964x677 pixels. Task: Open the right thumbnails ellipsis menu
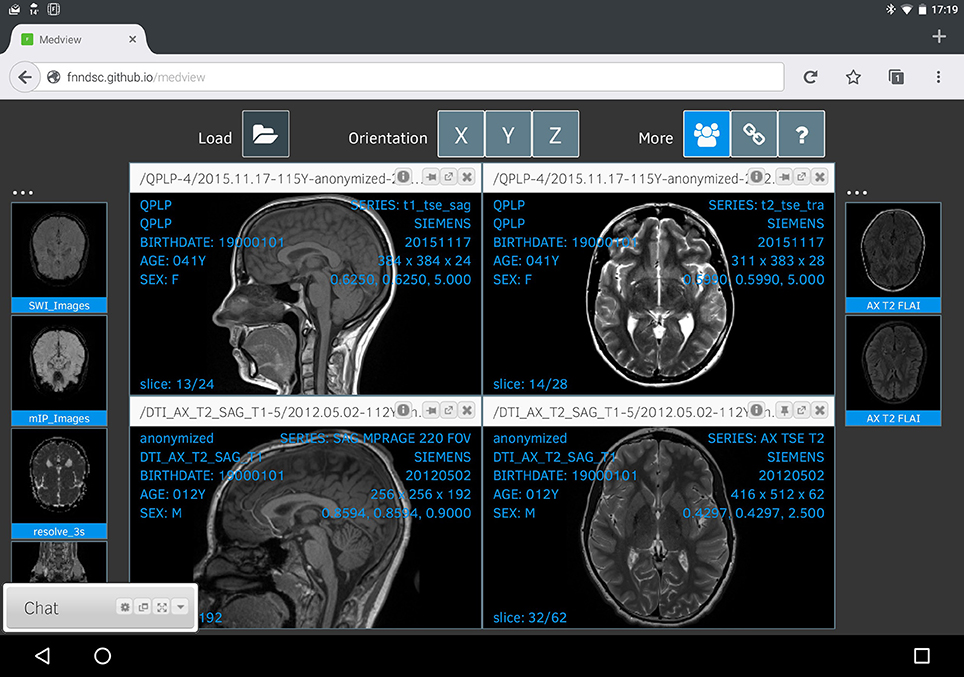856,192
